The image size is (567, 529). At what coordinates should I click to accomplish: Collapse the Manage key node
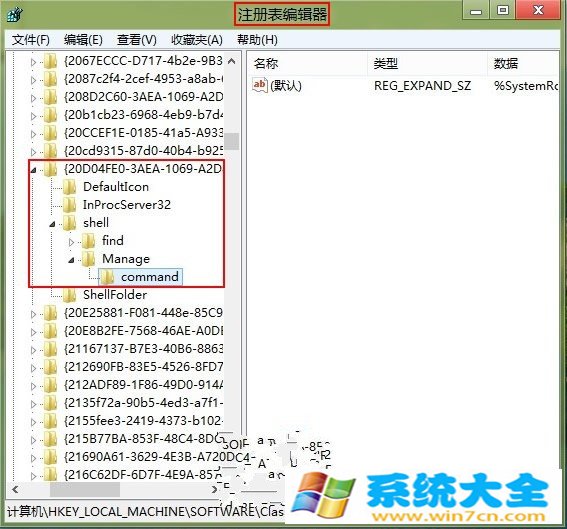click(71, 260)
